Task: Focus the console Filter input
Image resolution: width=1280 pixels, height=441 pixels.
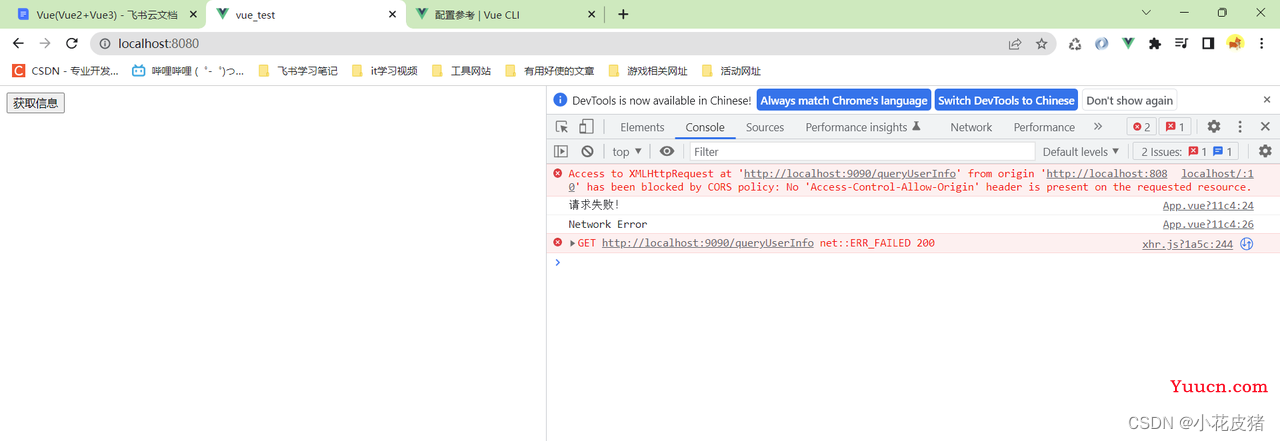Action: pos(861,152)
